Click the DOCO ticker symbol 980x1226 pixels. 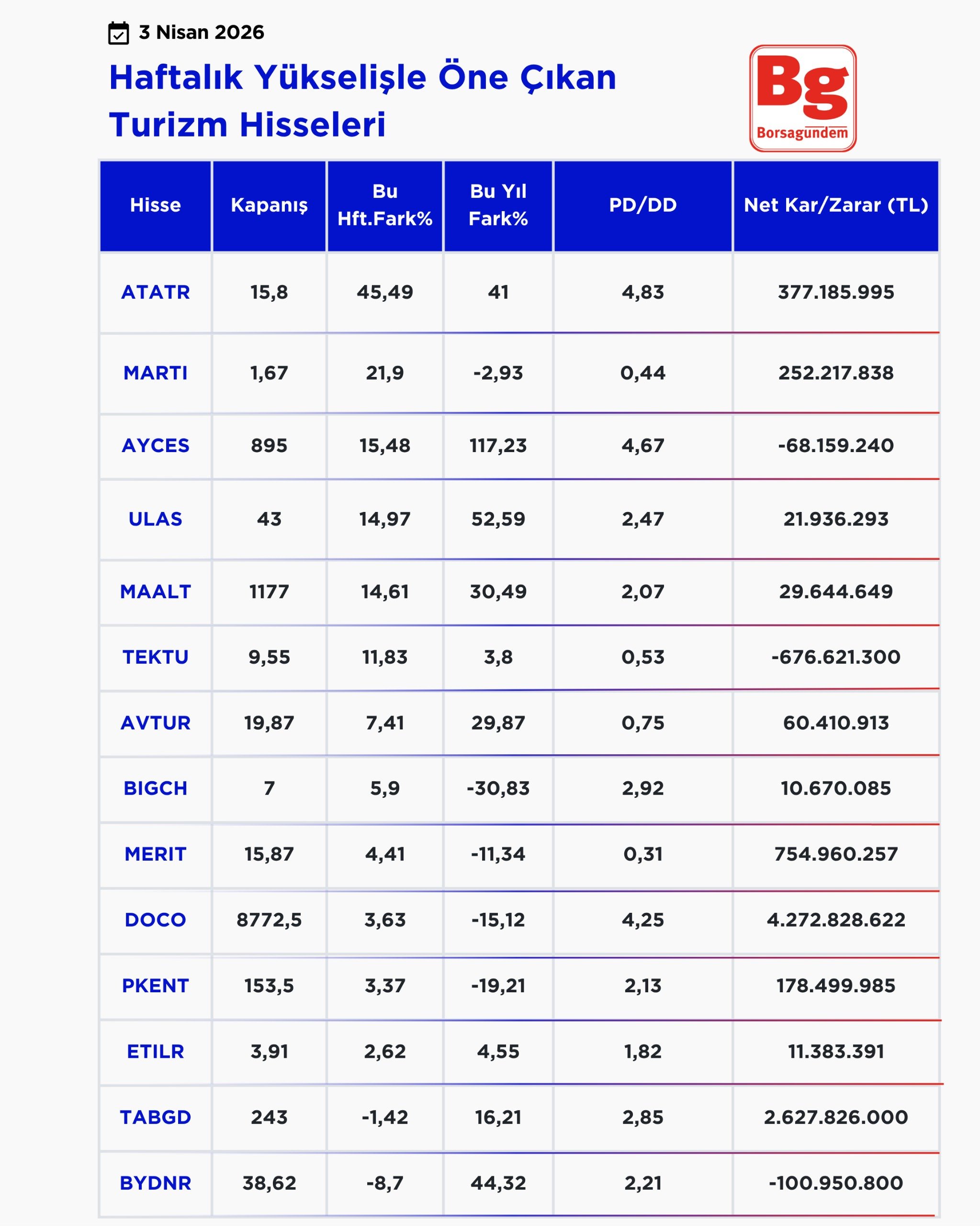point(155,920)
